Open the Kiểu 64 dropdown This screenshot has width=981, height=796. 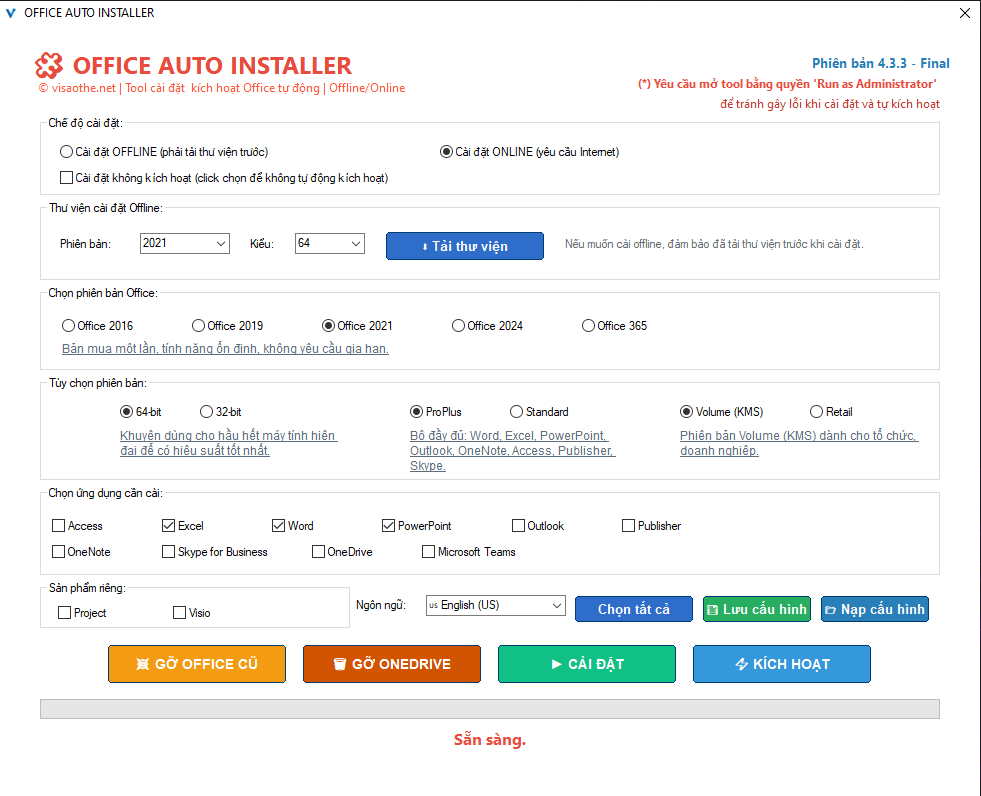tap(330, 243)
